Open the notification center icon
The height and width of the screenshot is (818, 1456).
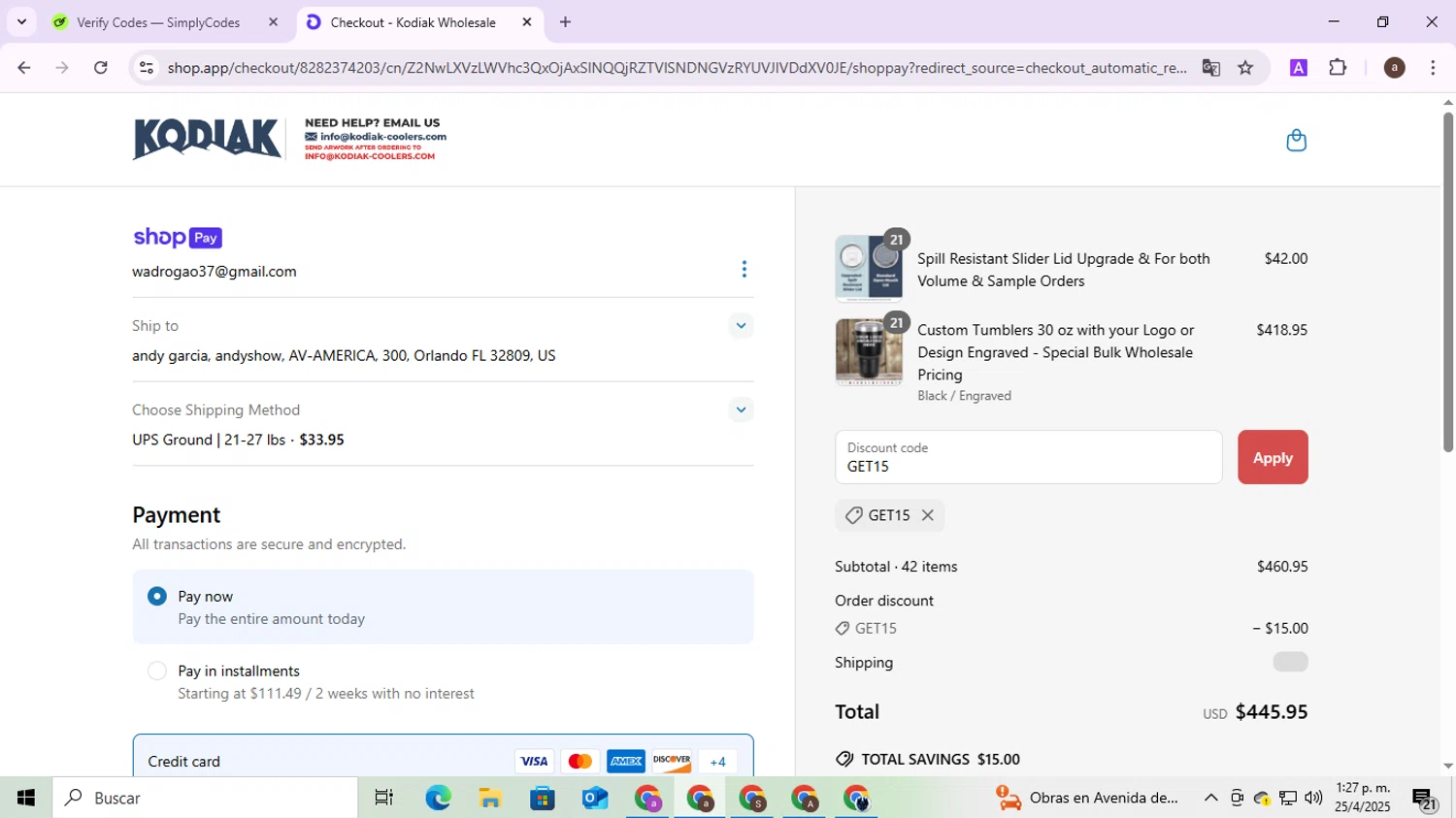click(x=1425, y=799)
